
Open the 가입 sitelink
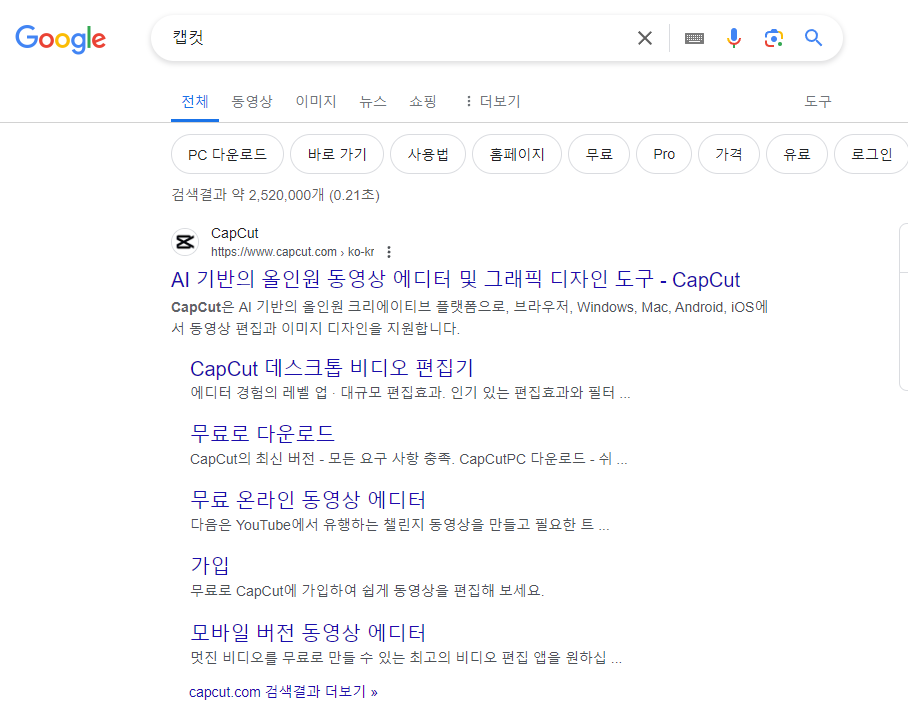(210, 565)
